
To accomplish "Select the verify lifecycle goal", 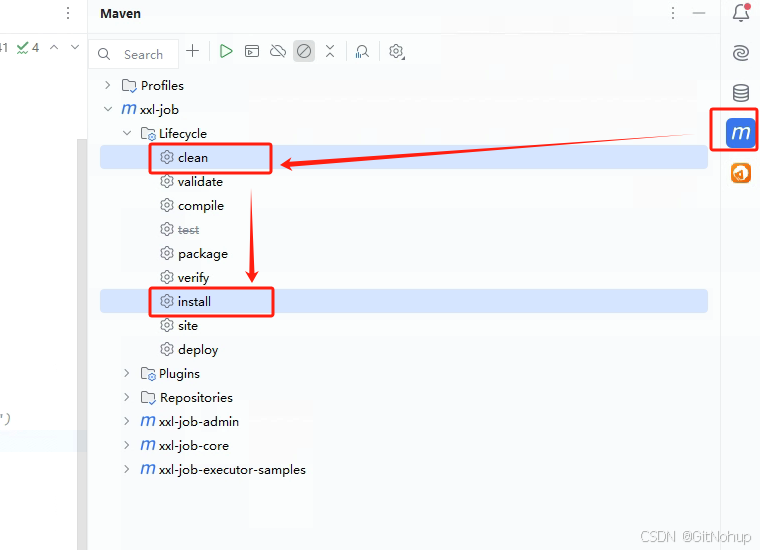I will pyautogui.click(x=404, y=277).
